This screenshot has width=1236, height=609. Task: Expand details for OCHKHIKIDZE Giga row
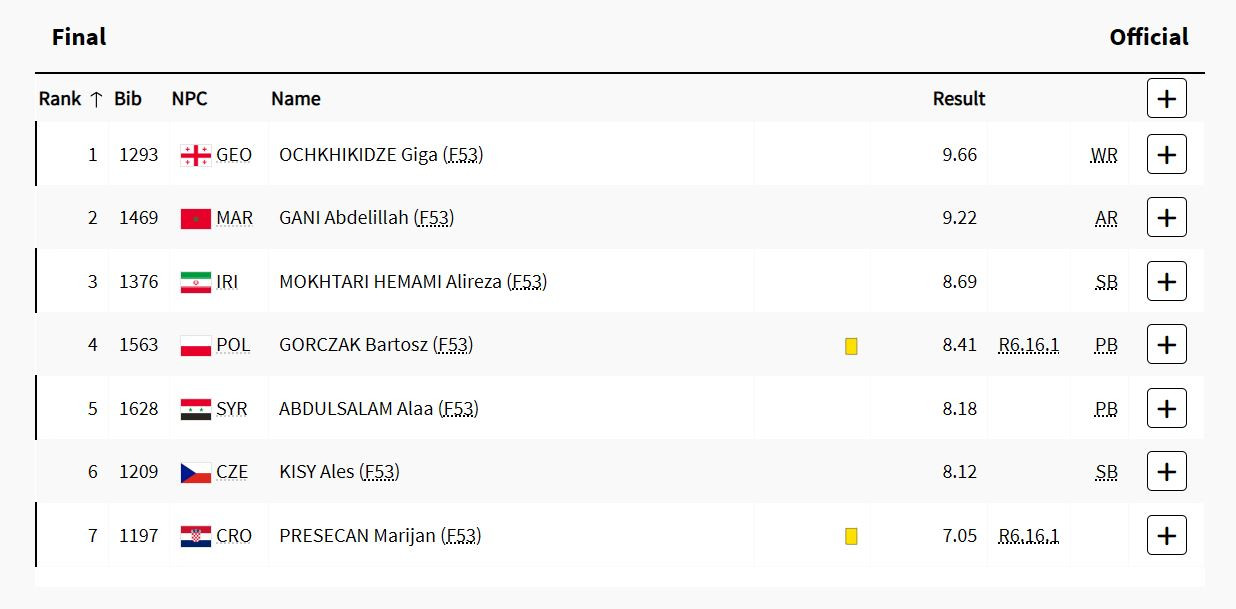point(1166,155)
